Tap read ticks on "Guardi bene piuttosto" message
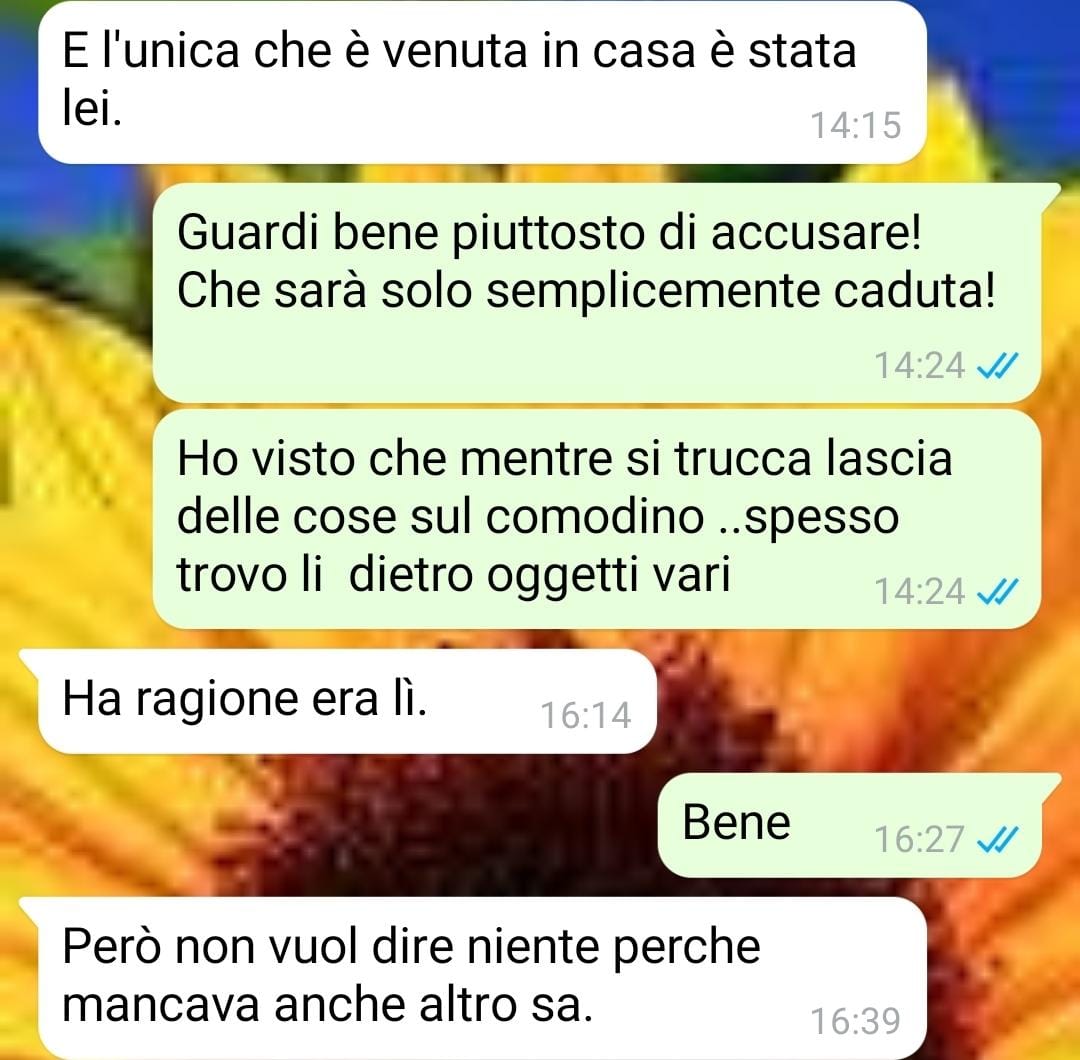Viewport: 1080px width, 1060px height. 997,365
